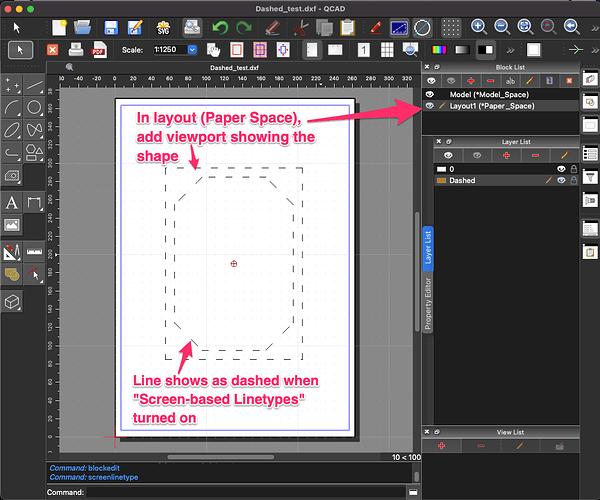The image size is (600, 500).
Task: Add a new view in View List
Action: 442,446
